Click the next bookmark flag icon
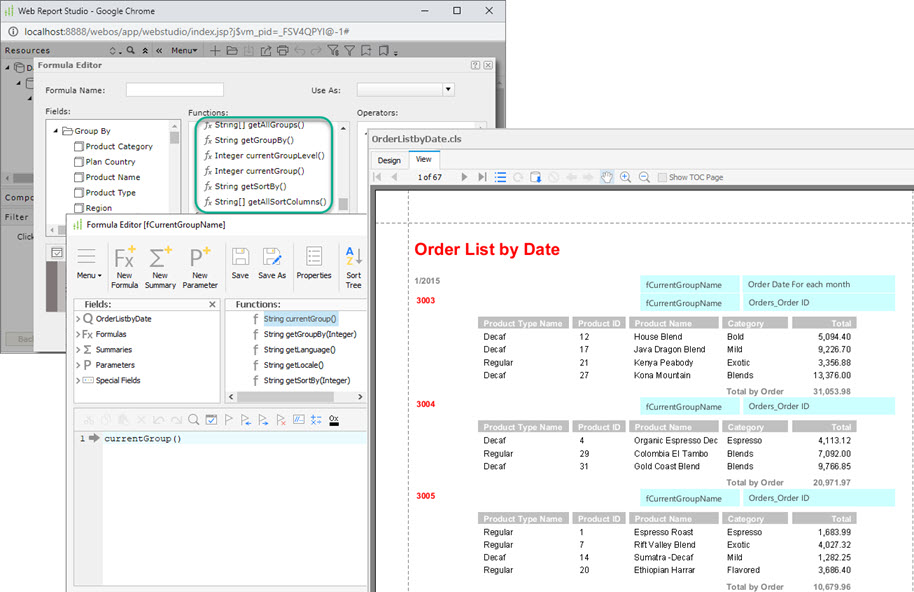 (x=263, y=420)
